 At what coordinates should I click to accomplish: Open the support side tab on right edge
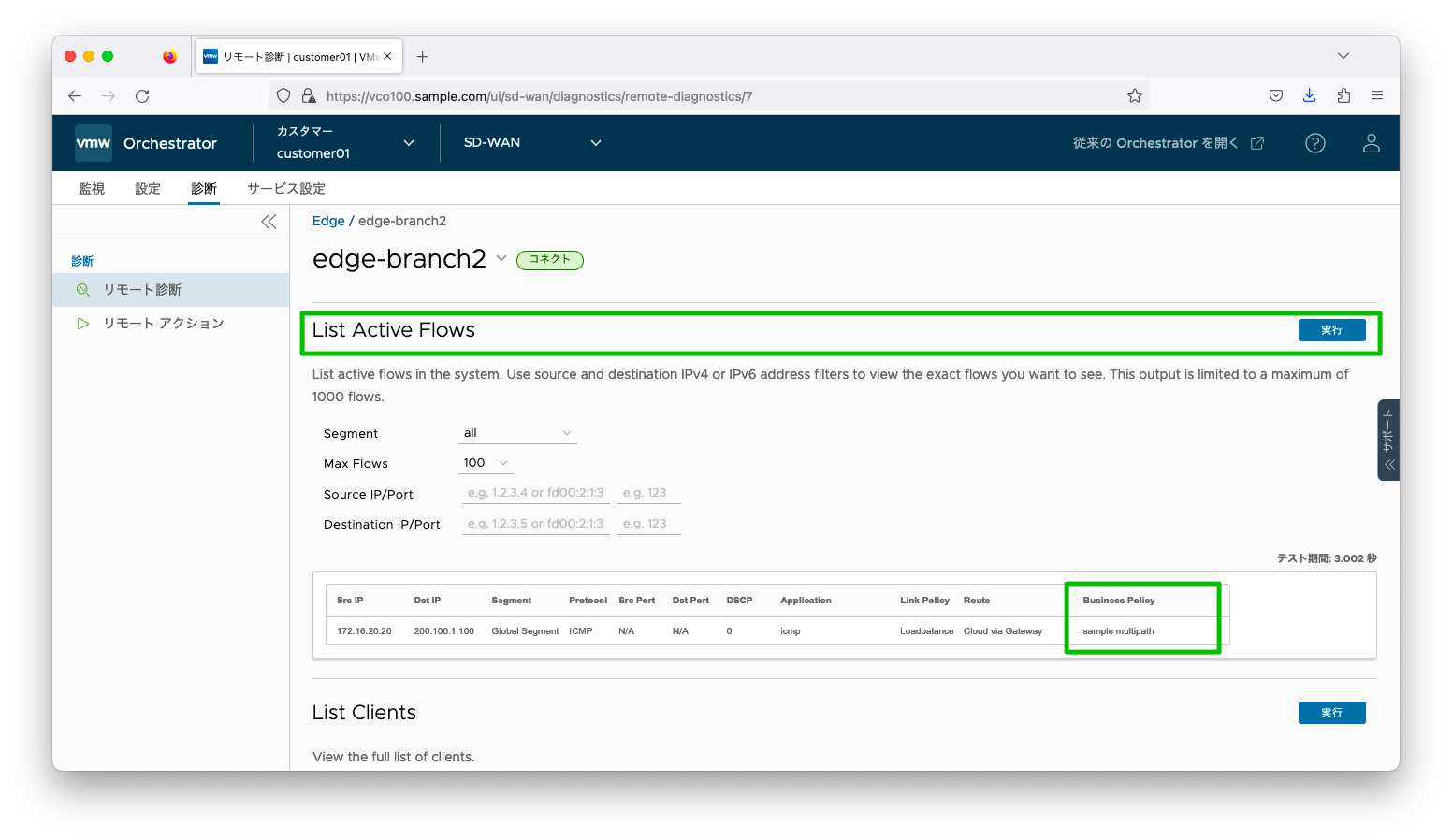pos(1388,440)
